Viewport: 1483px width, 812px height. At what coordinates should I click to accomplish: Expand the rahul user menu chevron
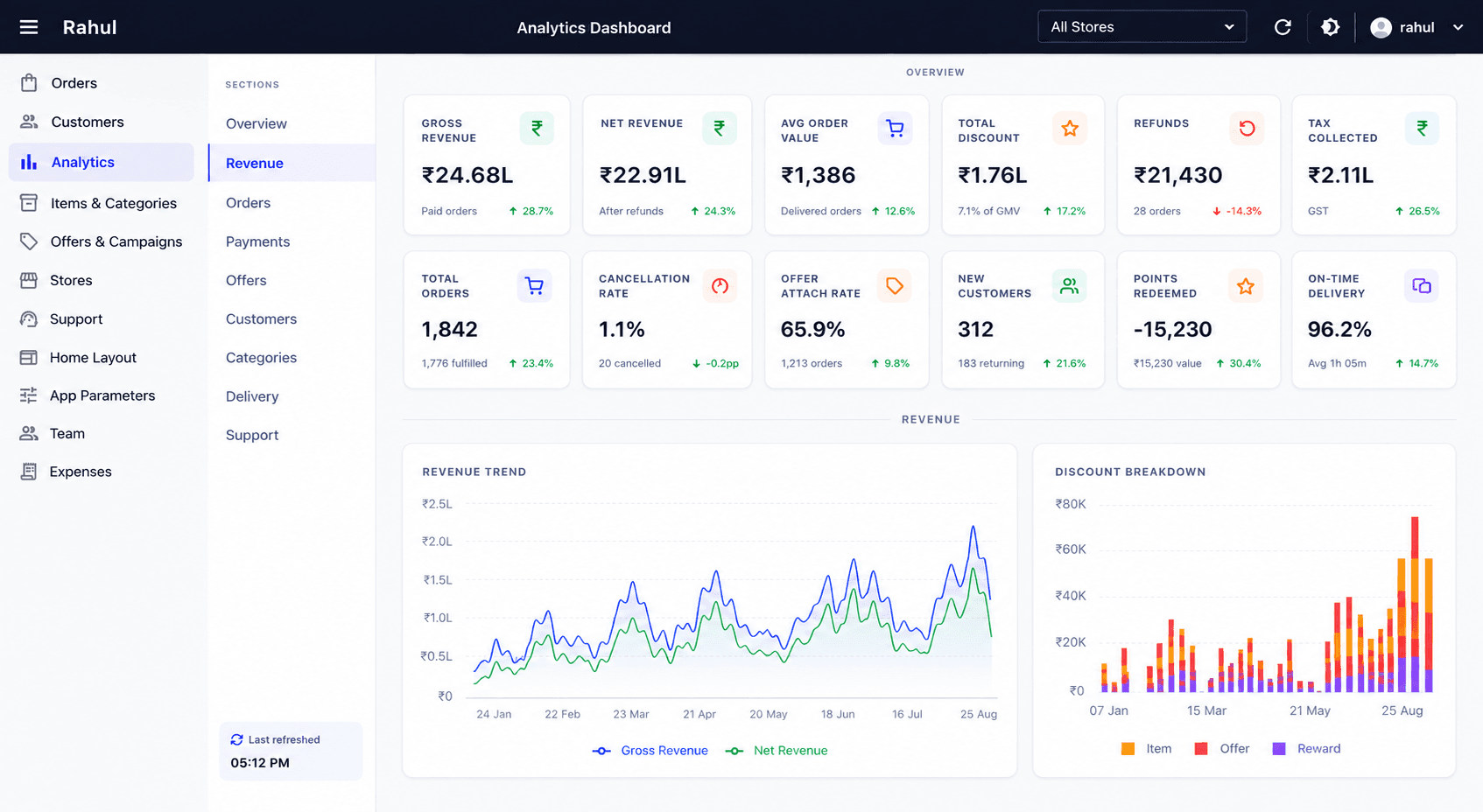(1458, 27)
